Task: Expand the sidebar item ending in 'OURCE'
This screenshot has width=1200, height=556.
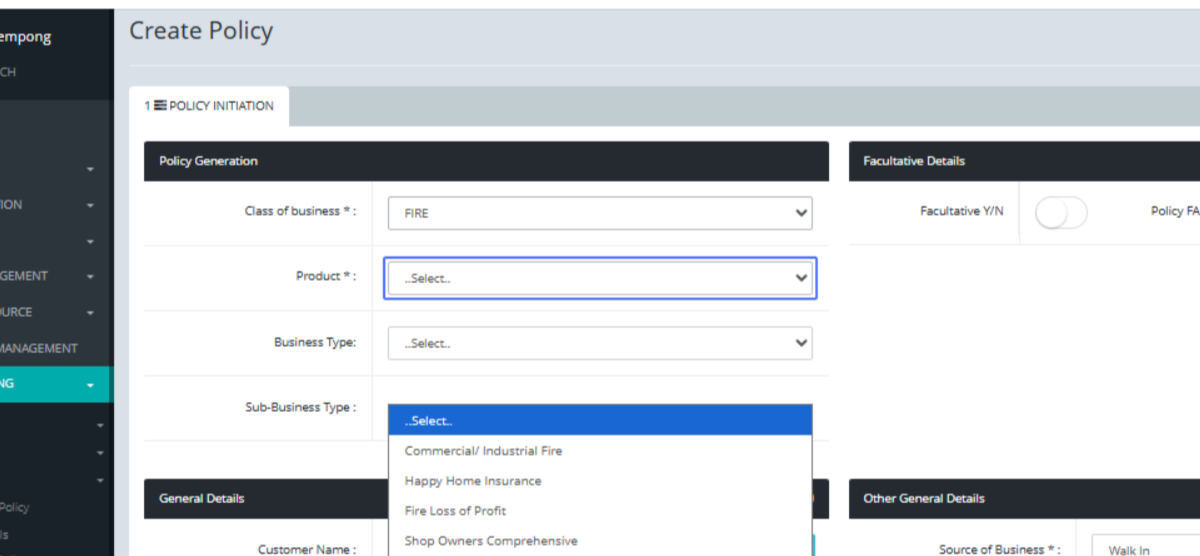Action: pyautogui.click(x=90, y=313)
